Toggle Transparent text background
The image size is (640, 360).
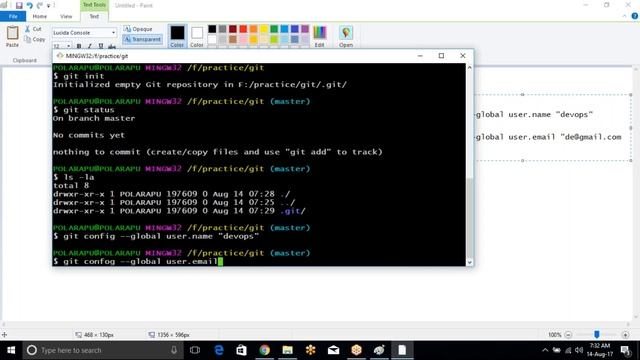142,39
